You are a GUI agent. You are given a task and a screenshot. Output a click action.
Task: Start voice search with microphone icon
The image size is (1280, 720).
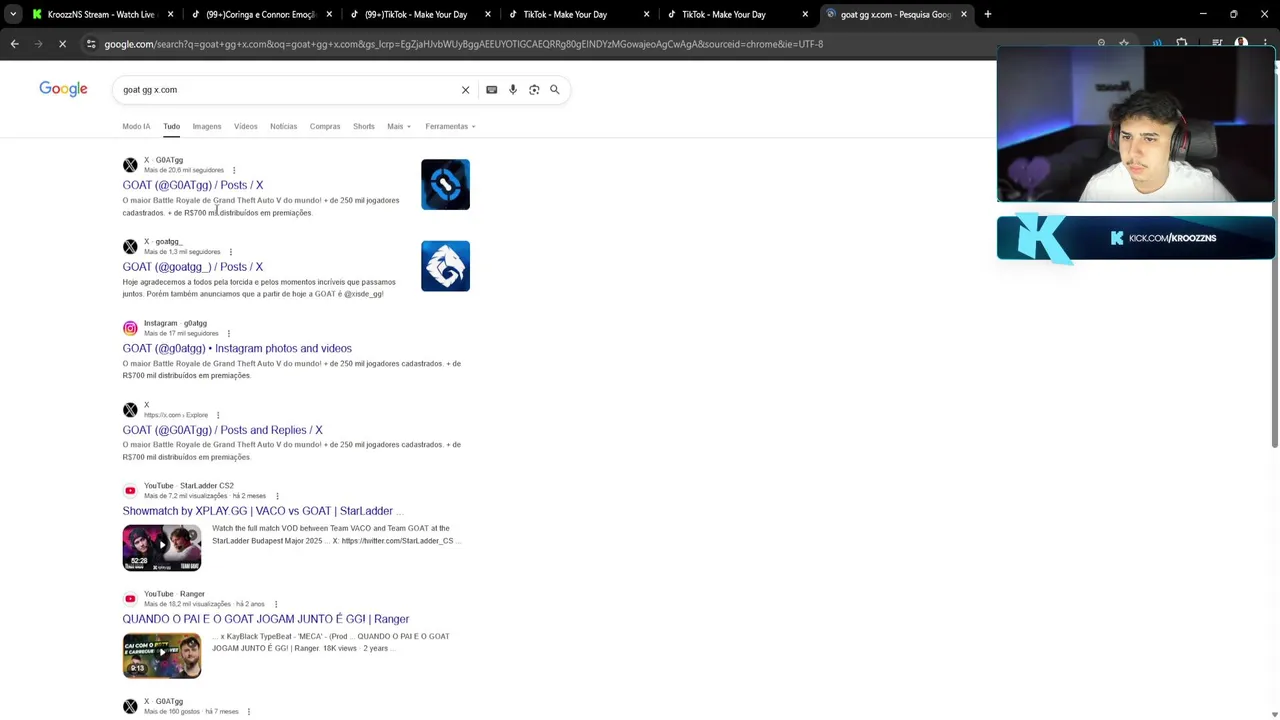513,90
